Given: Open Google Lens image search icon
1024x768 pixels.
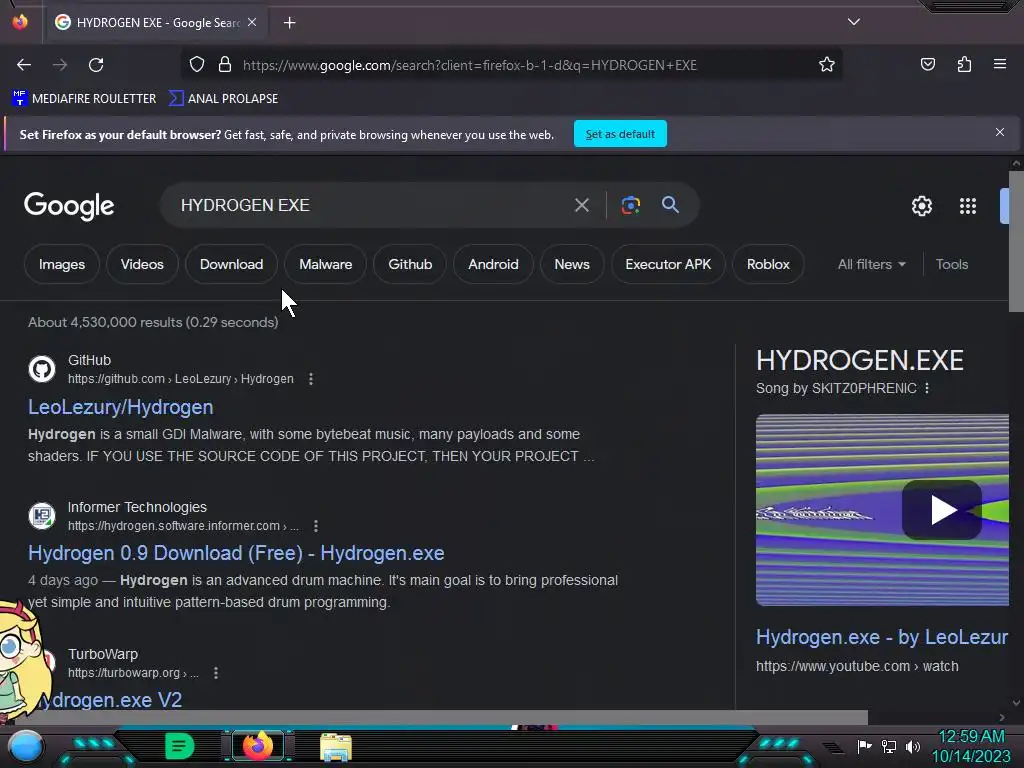Looking at the screenshot, I should click(x=630, y=205).
